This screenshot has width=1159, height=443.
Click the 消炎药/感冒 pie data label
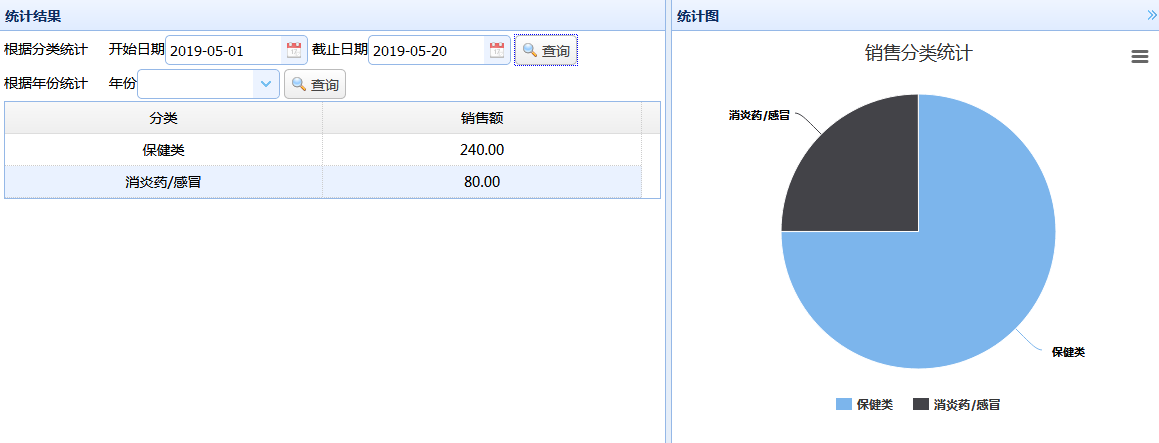pos(759,115)
